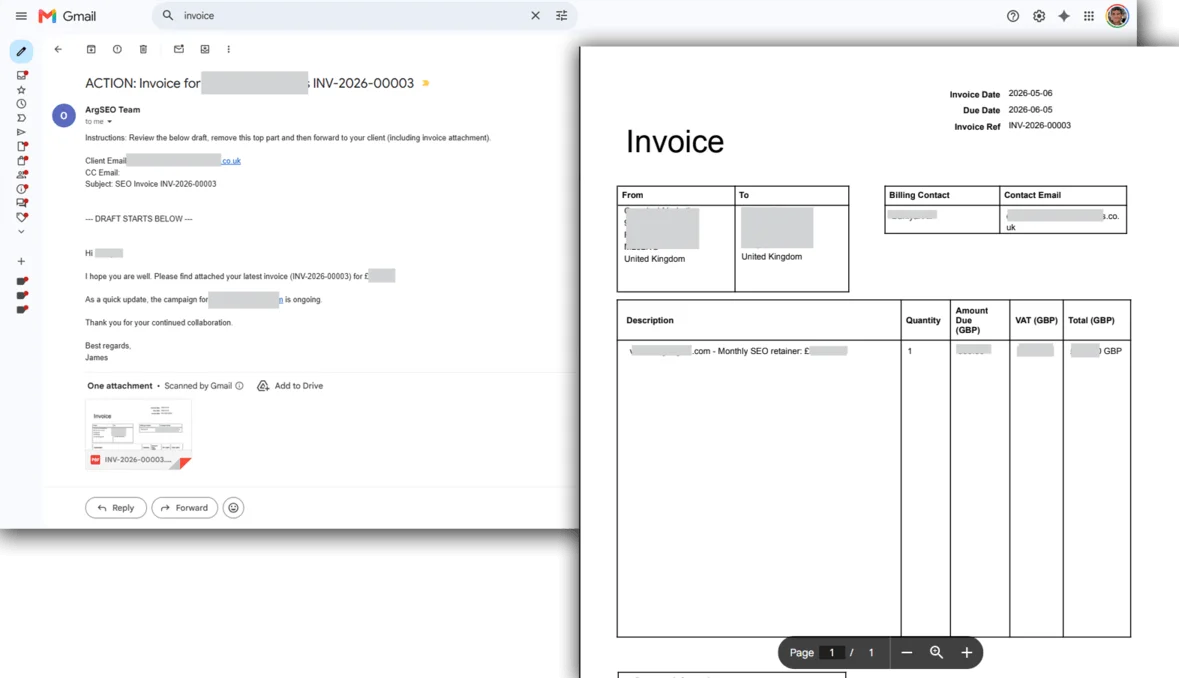Viewport: 1179px width, 678px height.
Task: Open Snoozed clock icon in sidebar
Action: pos(21,104)
